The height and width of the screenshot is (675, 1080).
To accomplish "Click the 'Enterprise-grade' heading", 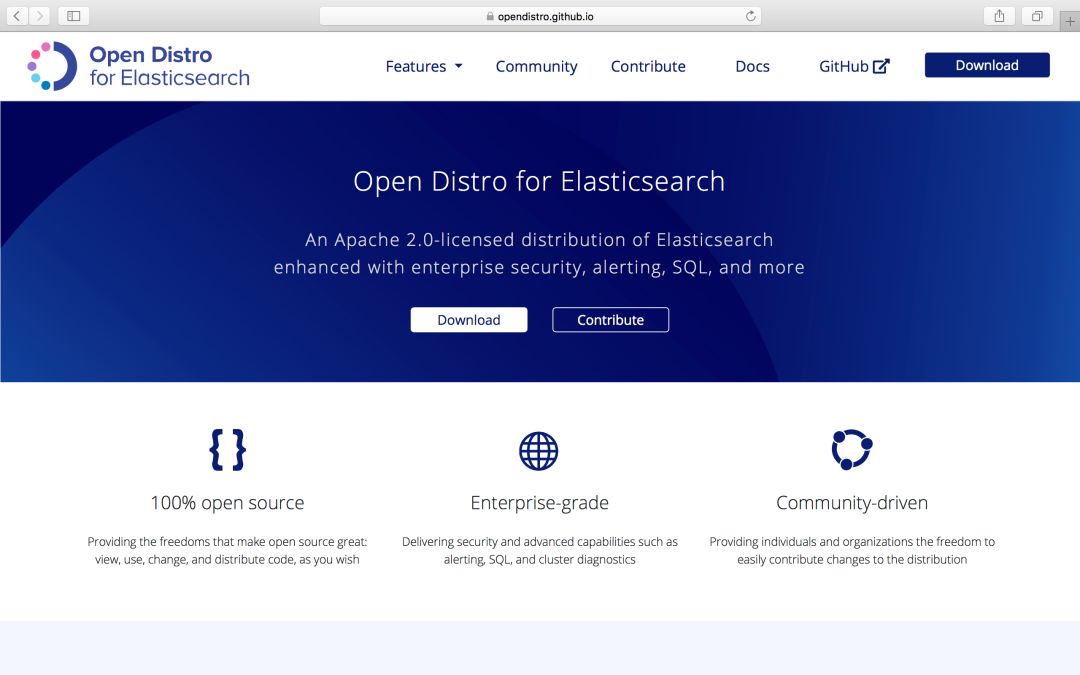I will (539, 503).
